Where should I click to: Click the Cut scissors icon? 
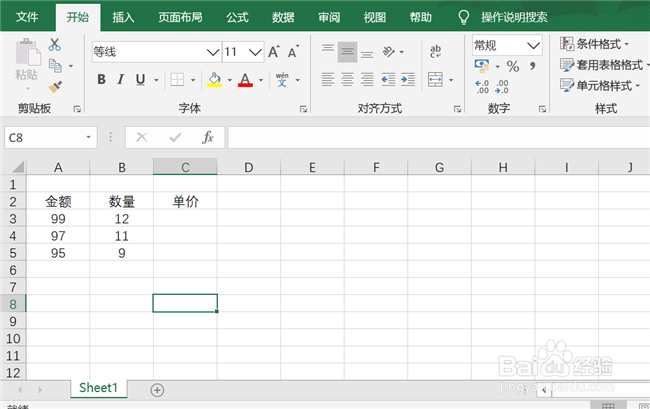point(54,44)
